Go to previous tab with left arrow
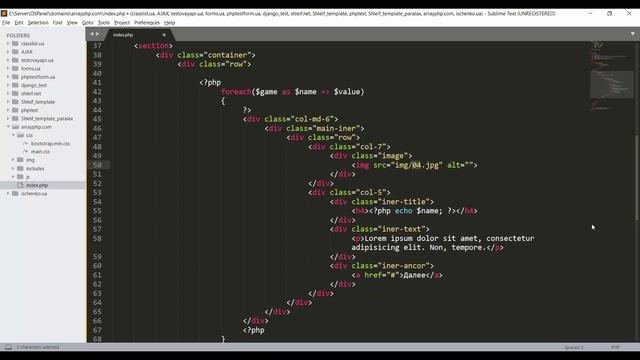Viewport: 640px width, 360px height. coord(92,34)
